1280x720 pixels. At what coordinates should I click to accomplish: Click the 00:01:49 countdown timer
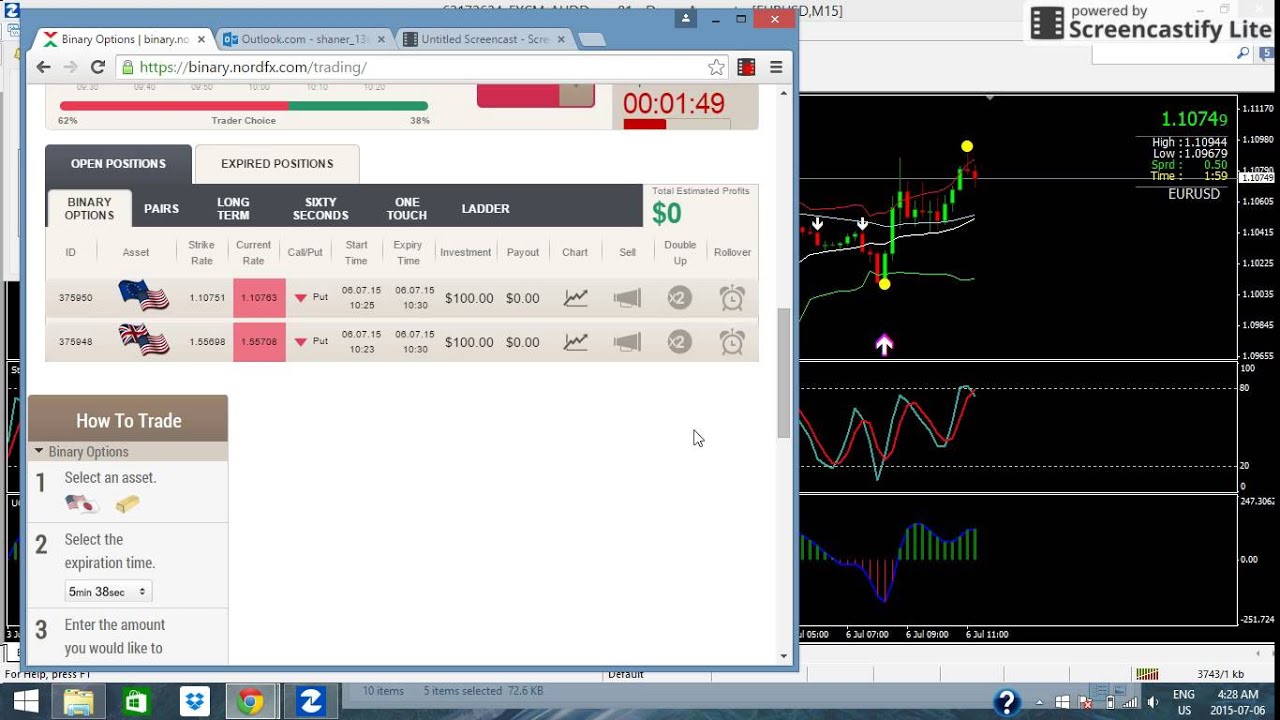(673, 103)
